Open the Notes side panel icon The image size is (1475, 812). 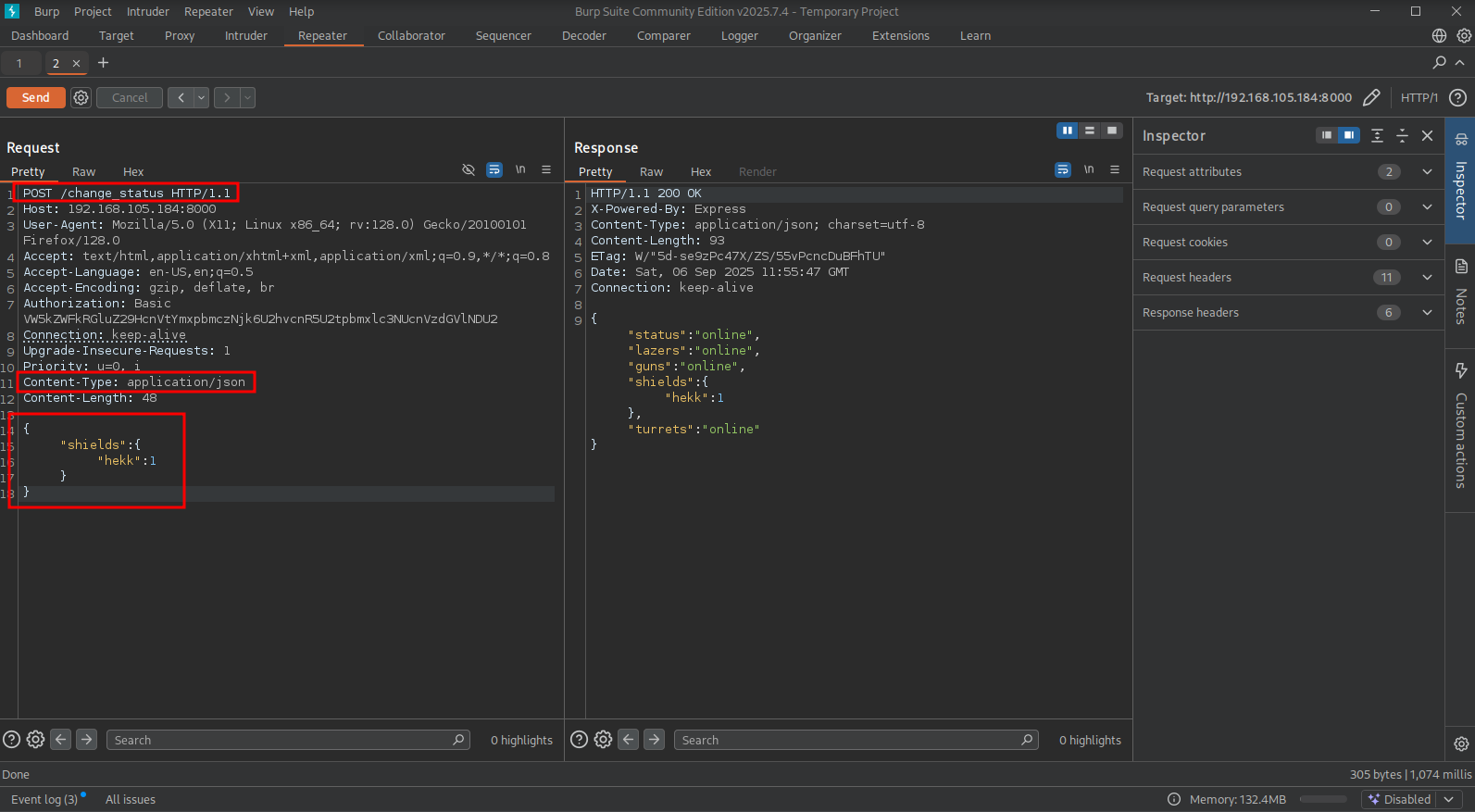[1460, 294]
